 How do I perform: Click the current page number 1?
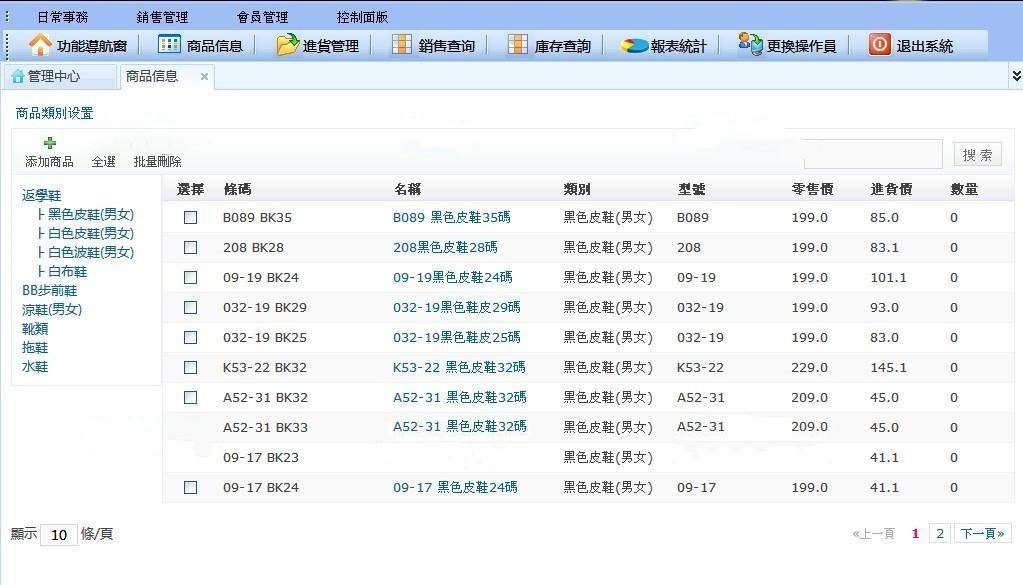pyautogui.click(x=915, y=533)
